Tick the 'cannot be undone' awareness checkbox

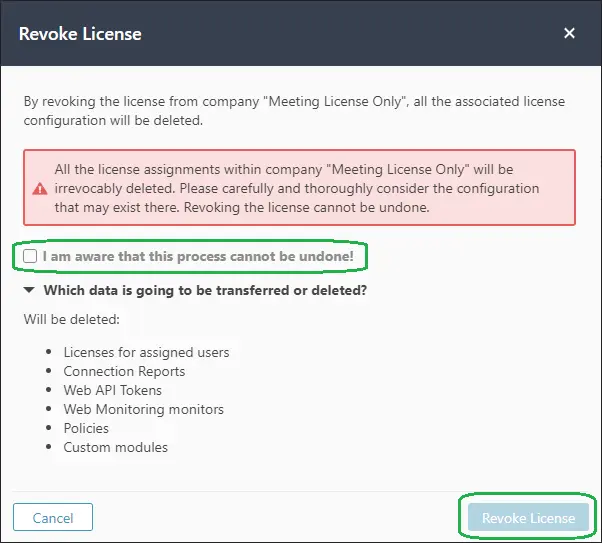30,256
